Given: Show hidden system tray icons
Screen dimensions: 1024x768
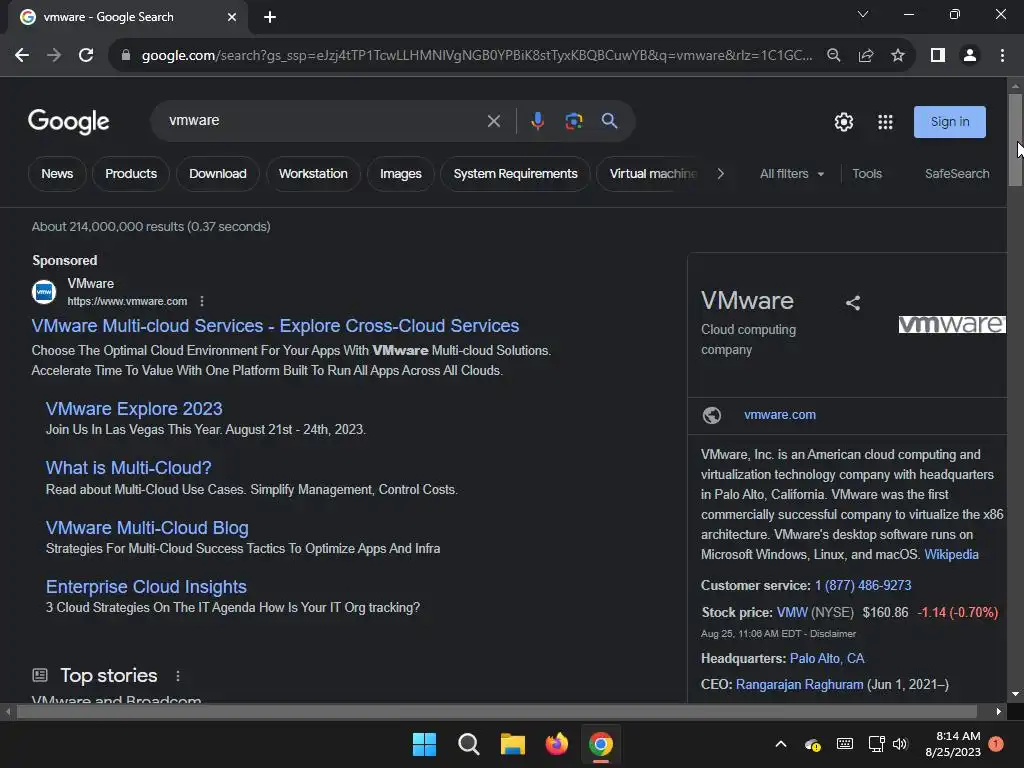Looking at the screenshot, I should point(780,744).
